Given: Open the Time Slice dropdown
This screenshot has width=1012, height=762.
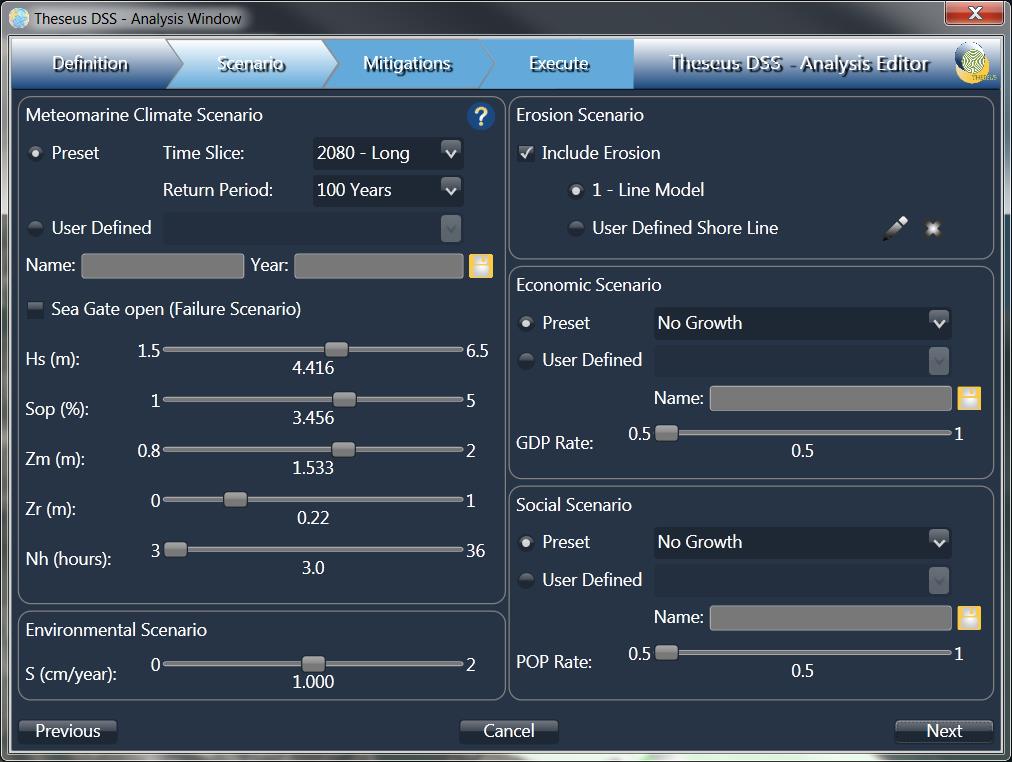Looking at the screenshot, I should tap(450, 153).
